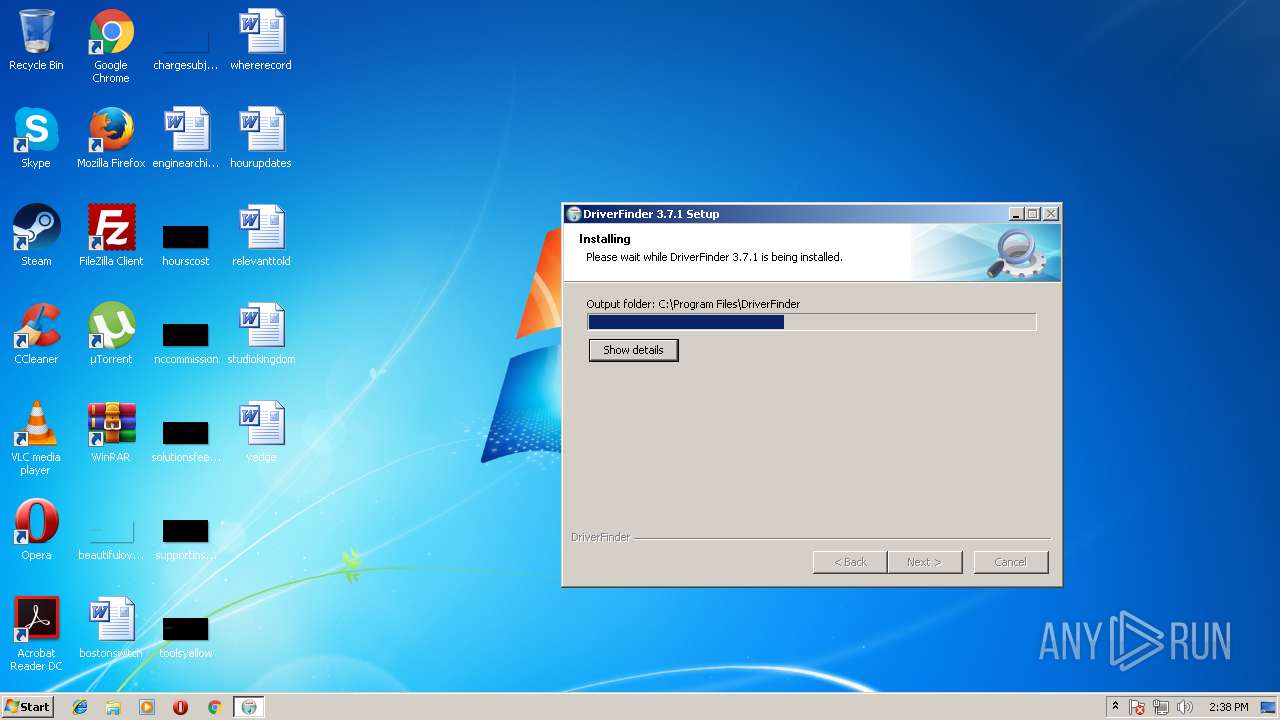Select the hourupdates Word document
Screen dimensions: 1280x720
[x=261, y=139]
